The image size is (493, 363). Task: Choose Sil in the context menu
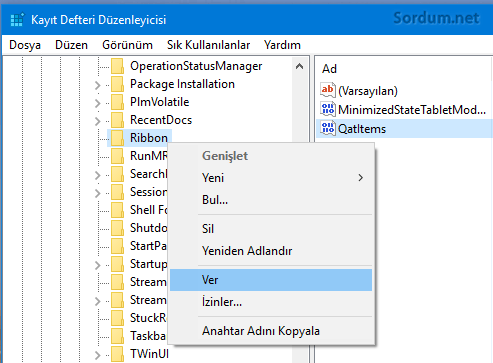(271, 229)
